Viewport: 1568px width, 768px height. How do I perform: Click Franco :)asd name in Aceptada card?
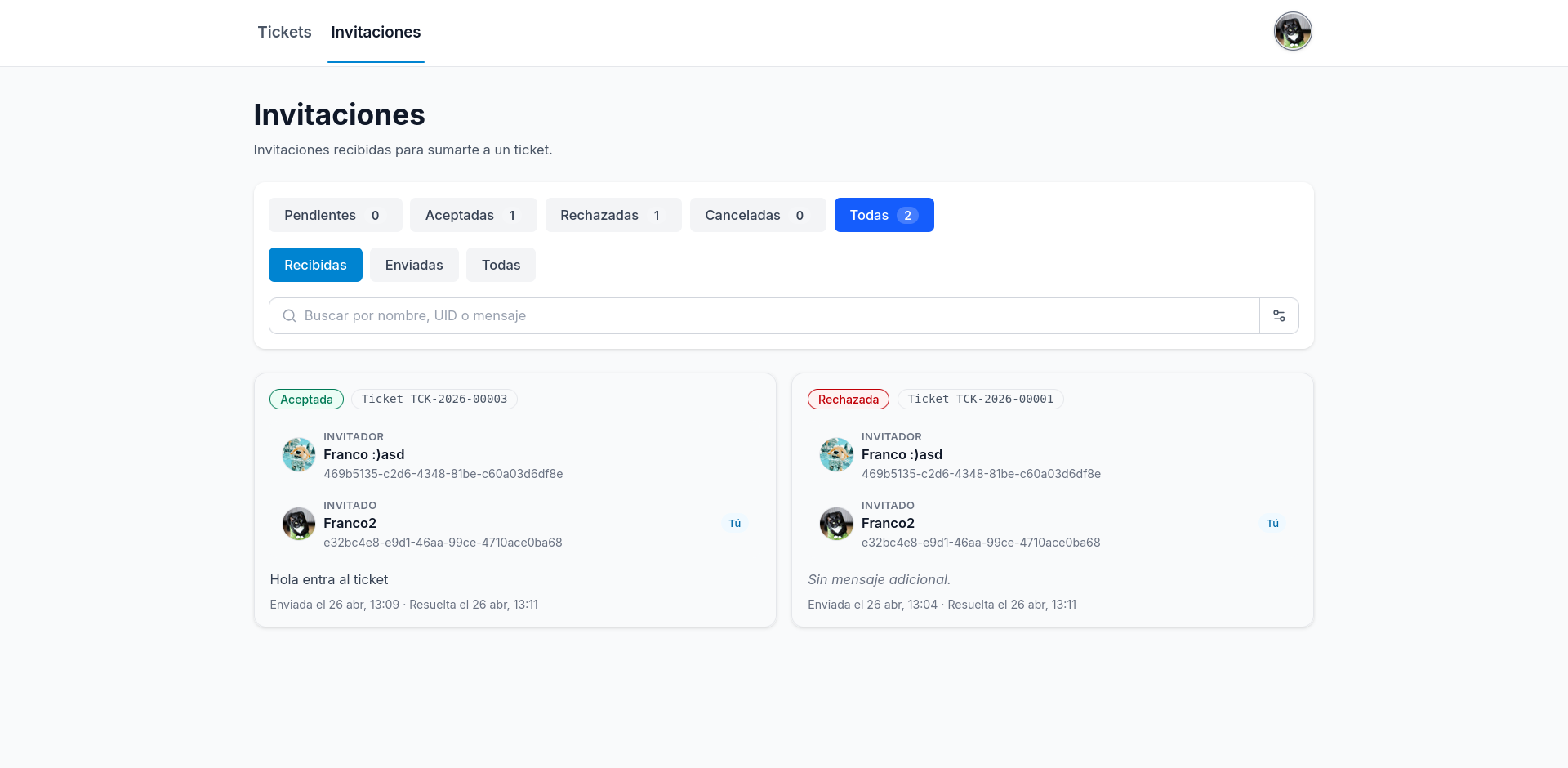coord(364,454)
